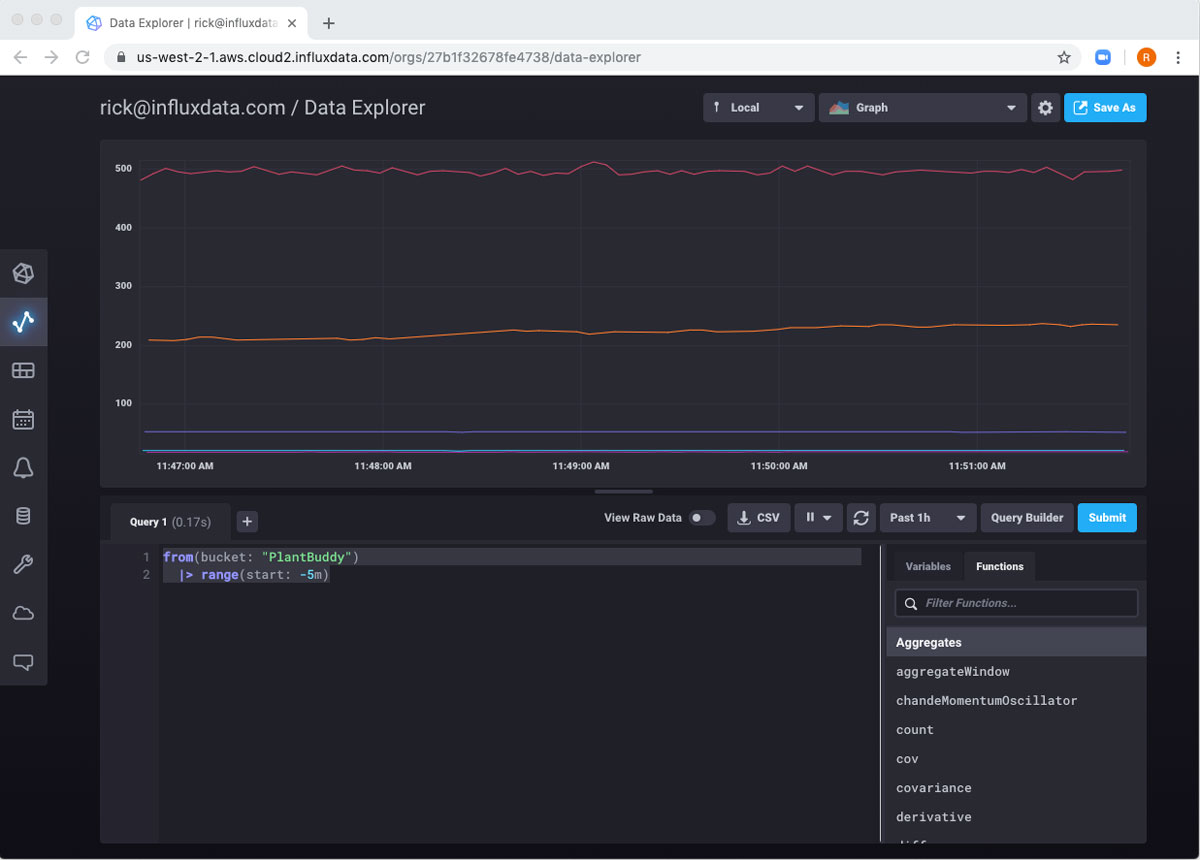Click the Submit button
The image size is (1200, 860).
click(1107, 518)
